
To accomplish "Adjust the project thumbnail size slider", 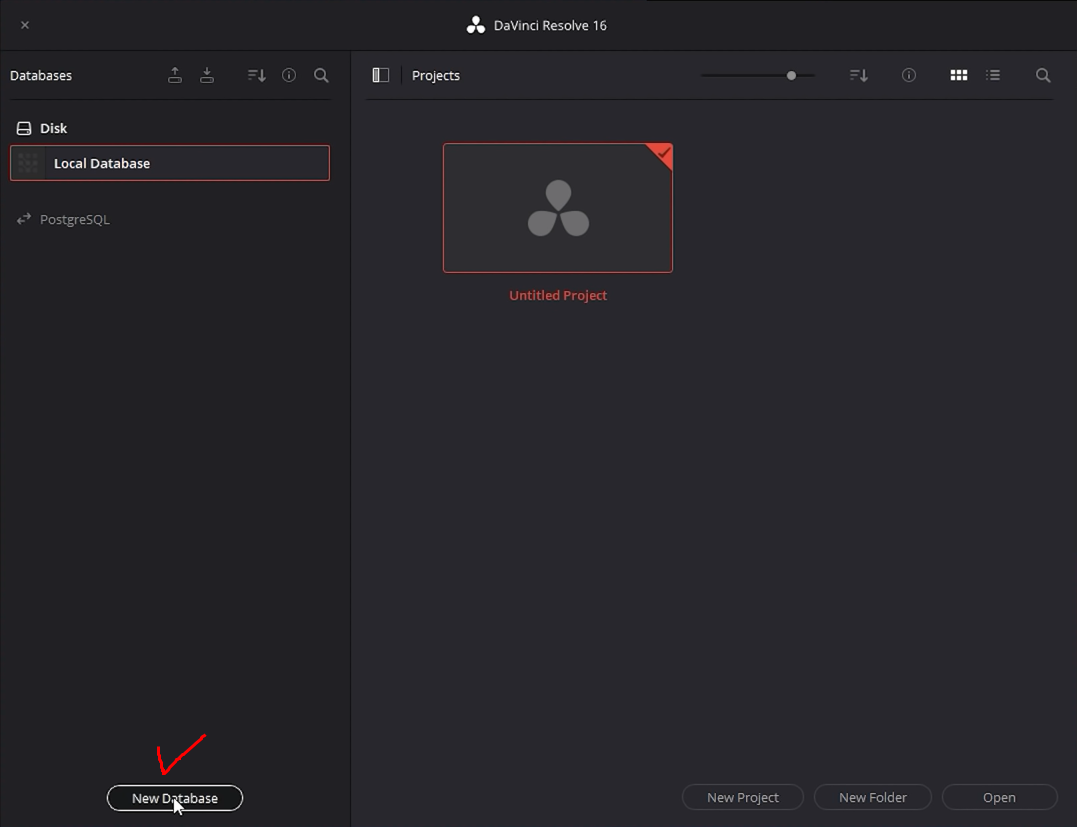I will (x=791, y=75).
